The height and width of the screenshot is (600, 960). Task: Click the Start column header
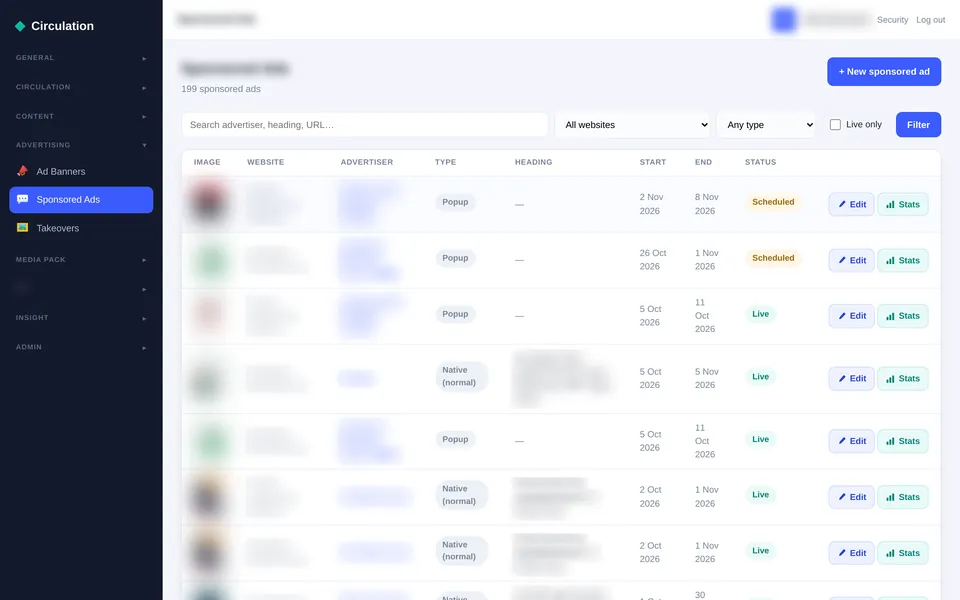tap(653, 162)
